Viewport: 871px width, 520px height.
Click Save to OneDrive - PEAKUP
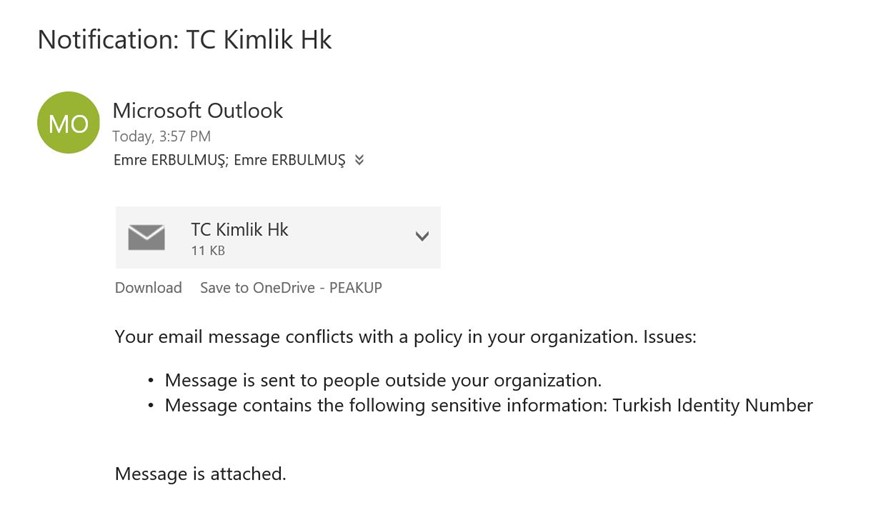click(x=291, y=288)
